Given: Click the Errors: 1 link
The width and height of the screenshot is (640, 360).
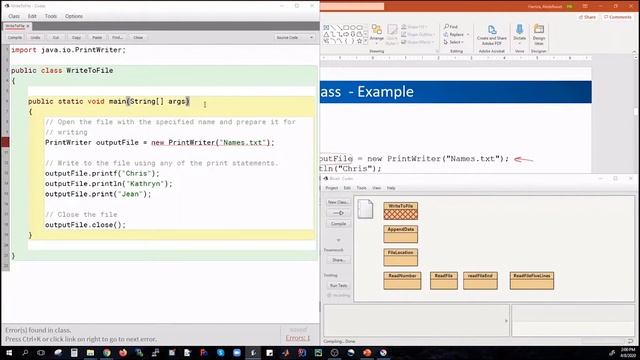Looking at the screenshot, I should 298,338.
